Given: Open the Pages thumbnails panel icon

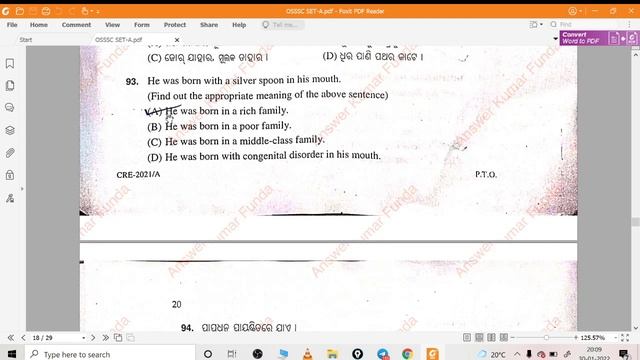Looking at the screenshot, I should tap(10, 85).
